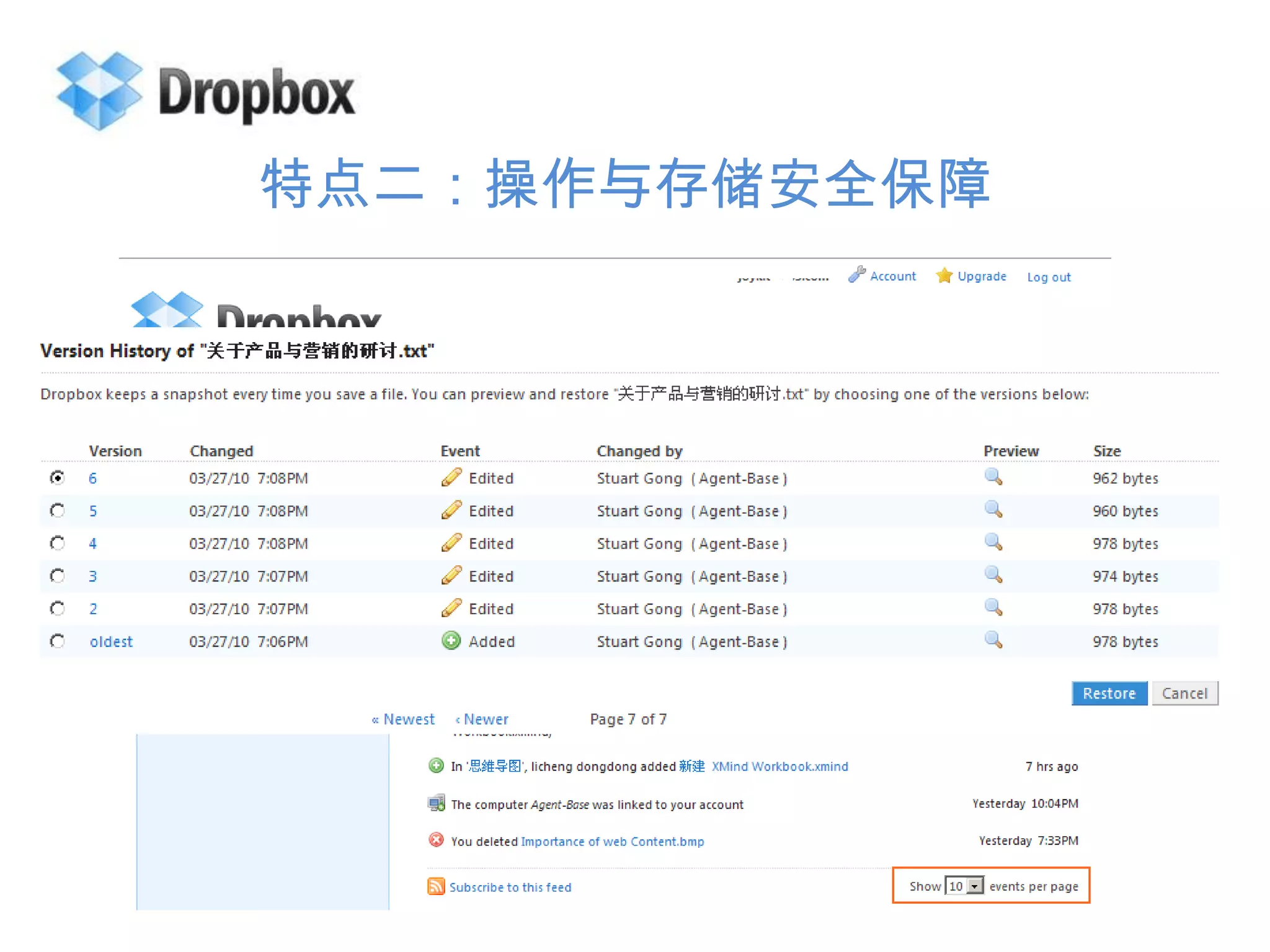The height and width of the screenshot is (952, 1270).
Task: Select version 3 radio button
Action: (x=57, y=576)
